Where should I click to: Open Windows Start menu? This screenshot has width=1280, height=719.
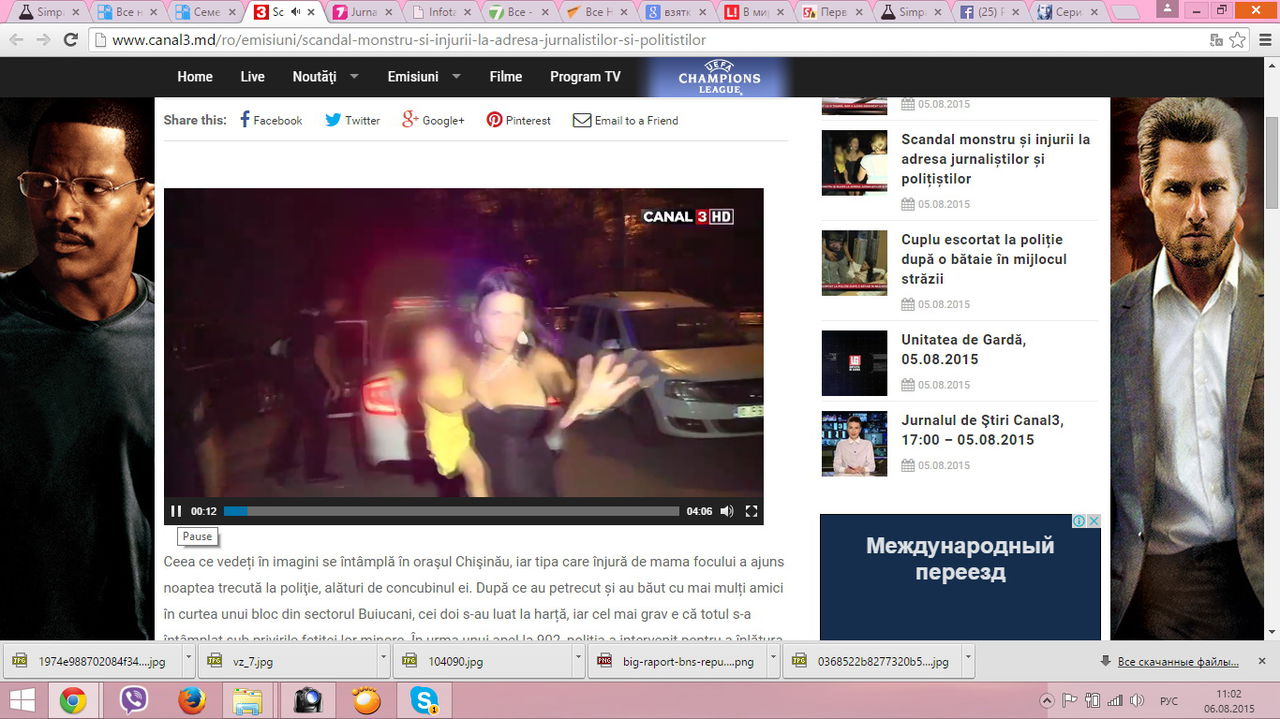(x=21, y=700)
